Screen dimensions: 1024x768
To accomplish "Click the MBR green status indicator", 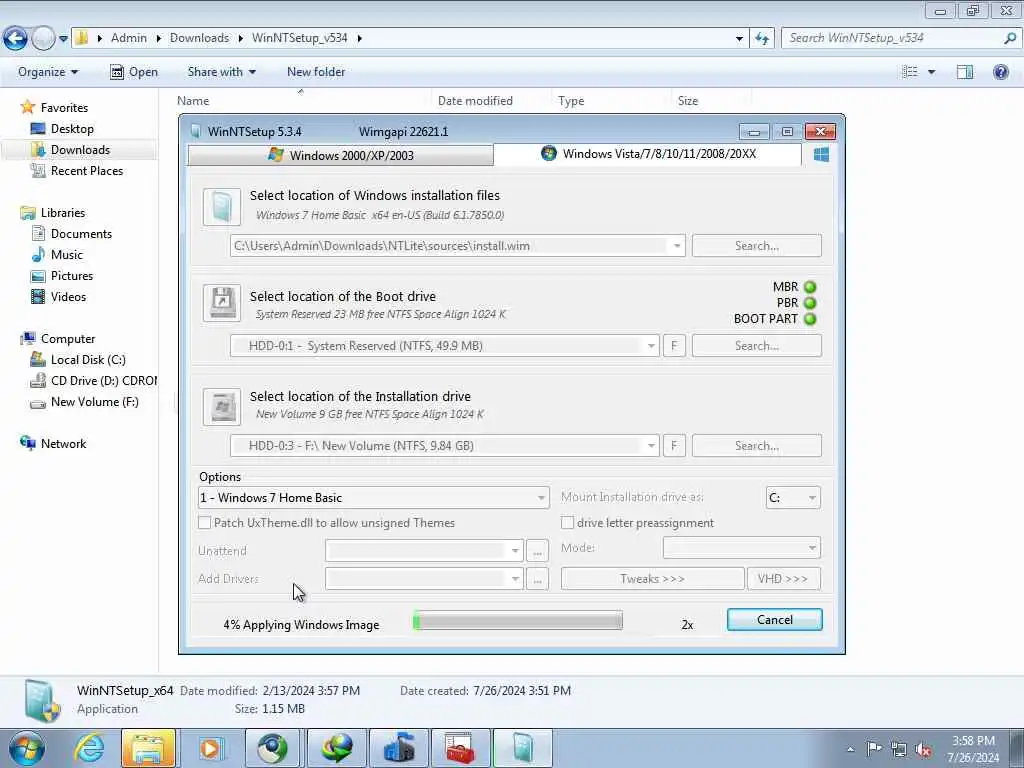I will [x=810, y=287].
